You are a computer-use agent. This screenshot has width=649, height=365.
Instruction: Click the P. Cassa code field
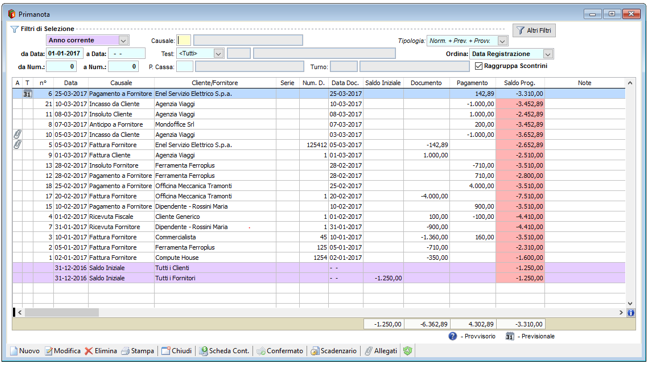pos(185,66)
